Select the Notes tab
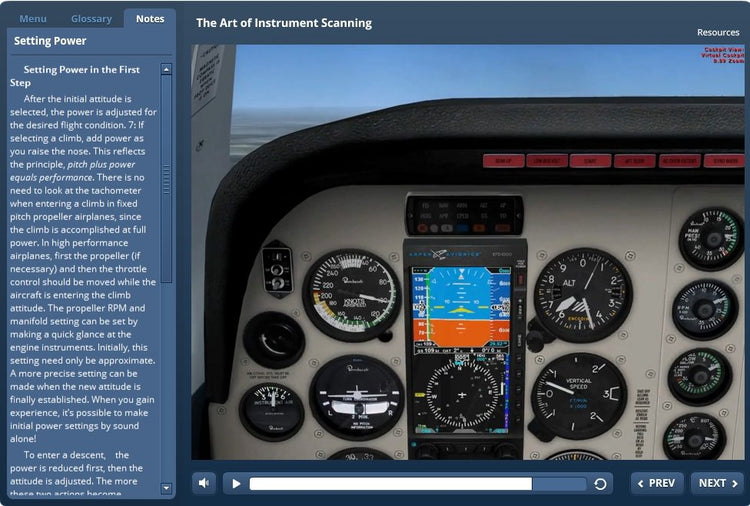 click(150, 19)
